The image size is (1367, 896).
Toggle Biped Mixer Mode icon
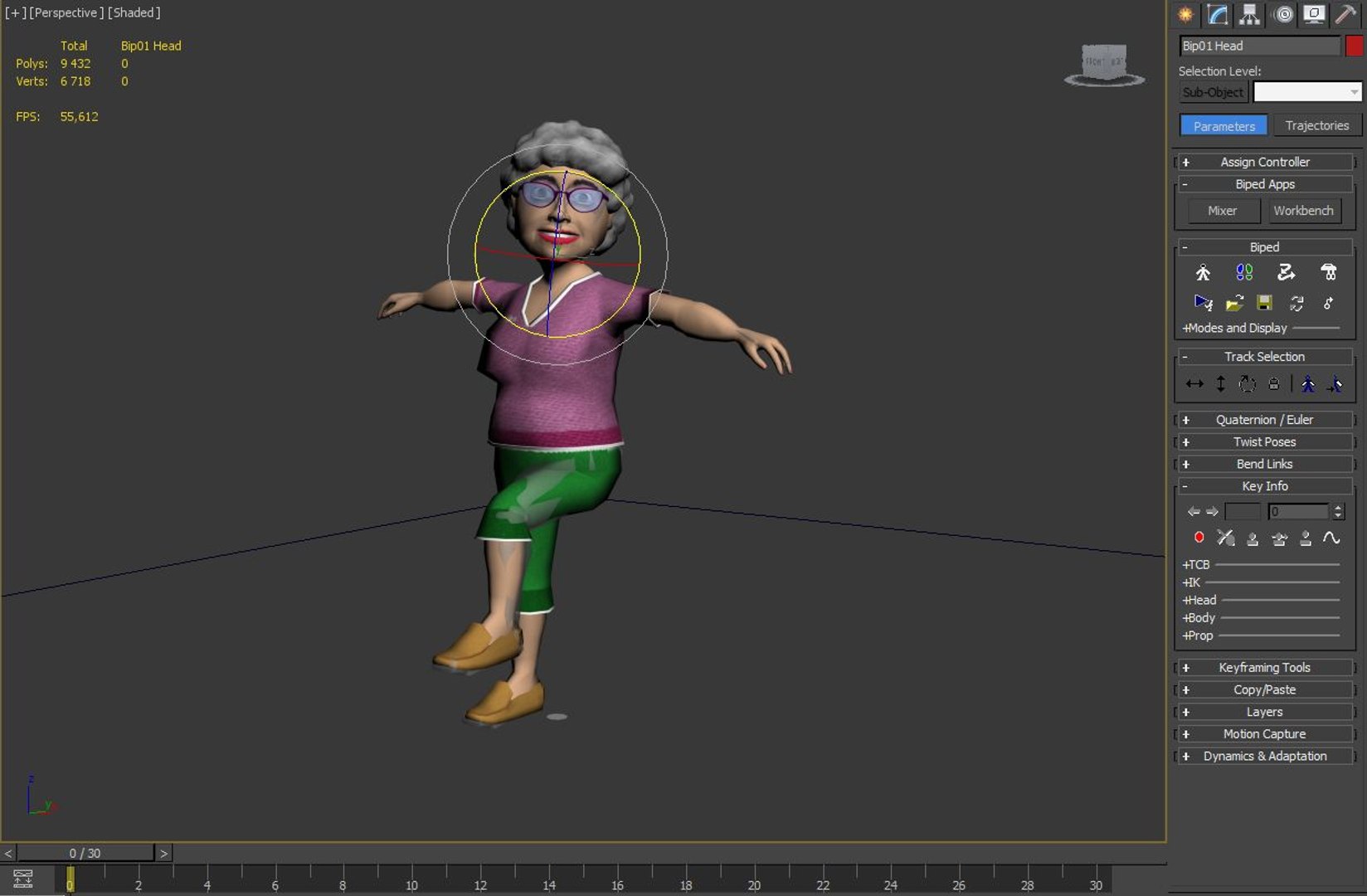pyautogui.click(x=1328, y=272)
